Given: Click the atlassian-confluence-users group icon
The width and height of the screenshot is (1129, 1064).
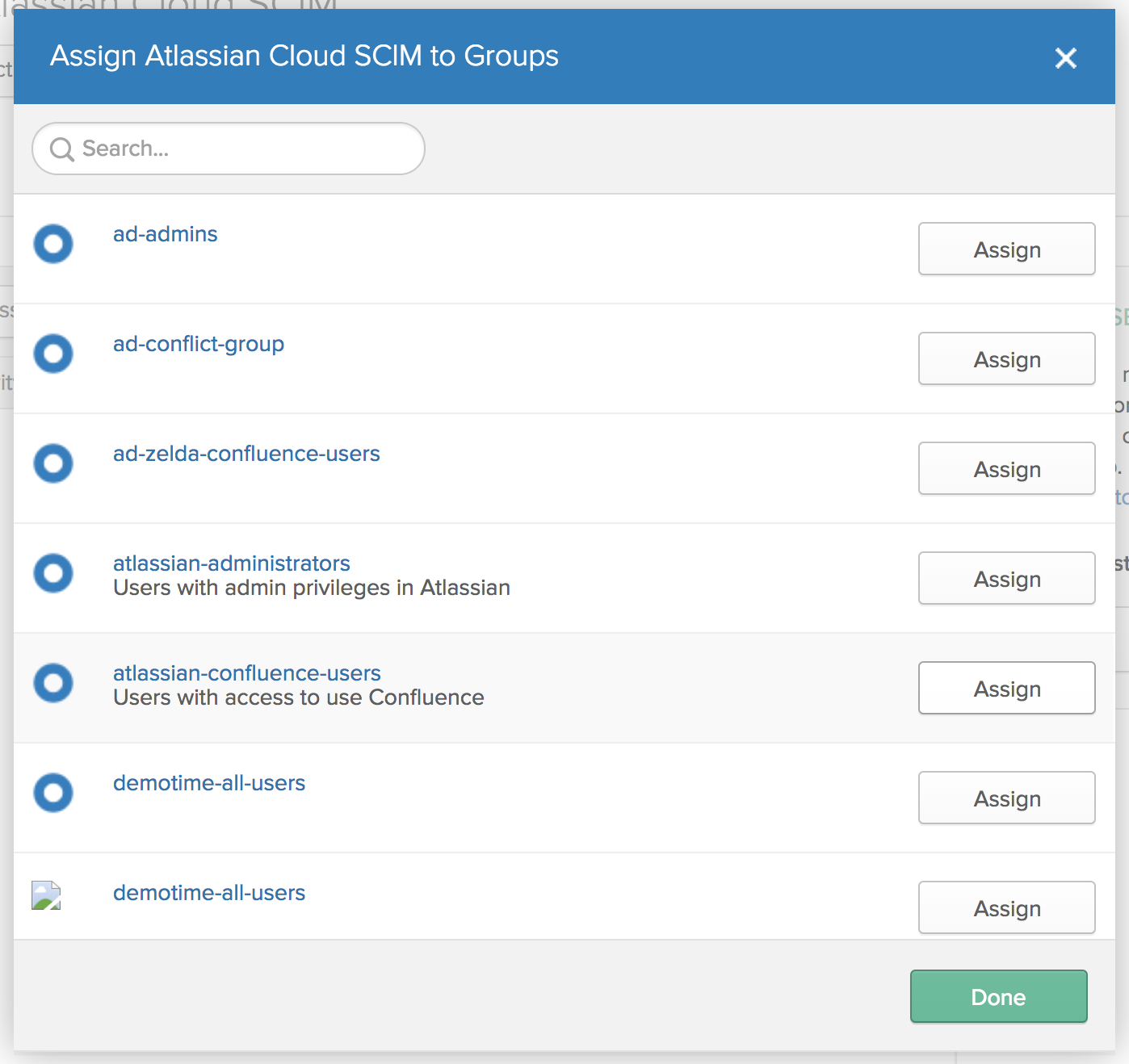Looking at the screenshot, I should pos(53,683).
